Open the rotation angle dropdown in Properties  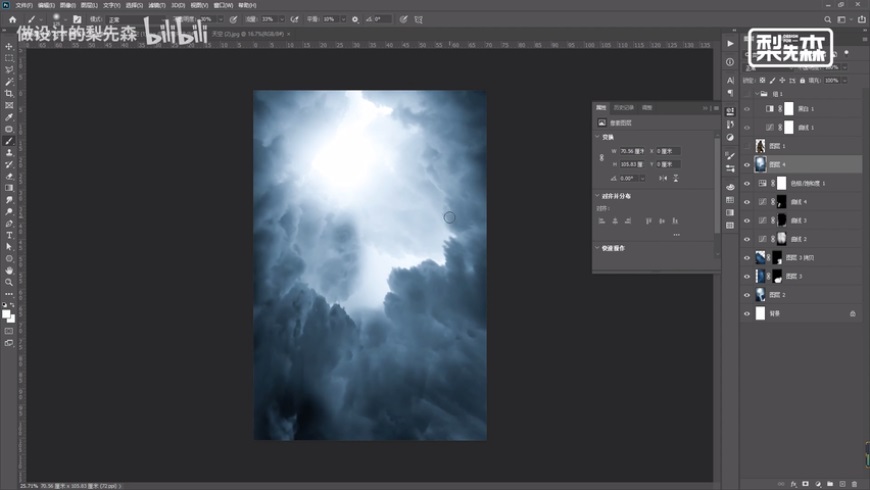coord(643,179)
